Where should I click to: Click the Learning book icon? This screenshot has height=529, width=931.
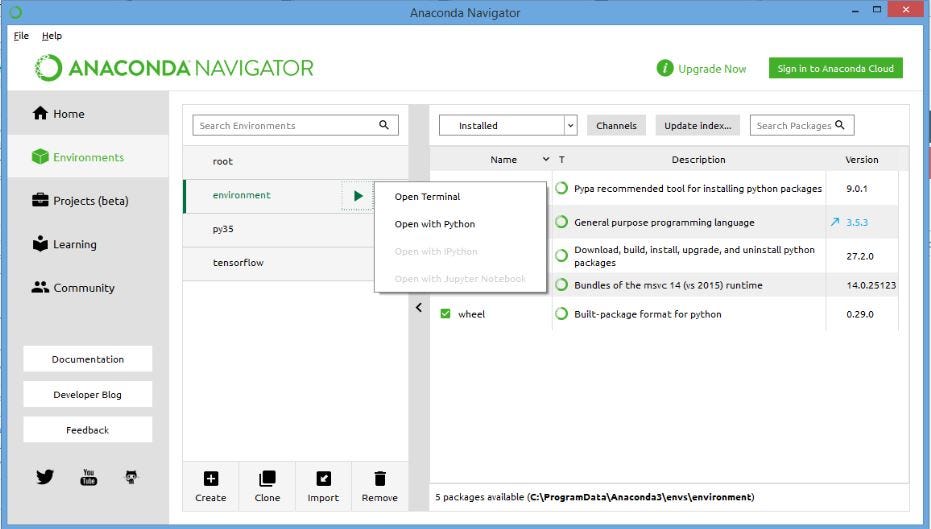pos(40,243)
